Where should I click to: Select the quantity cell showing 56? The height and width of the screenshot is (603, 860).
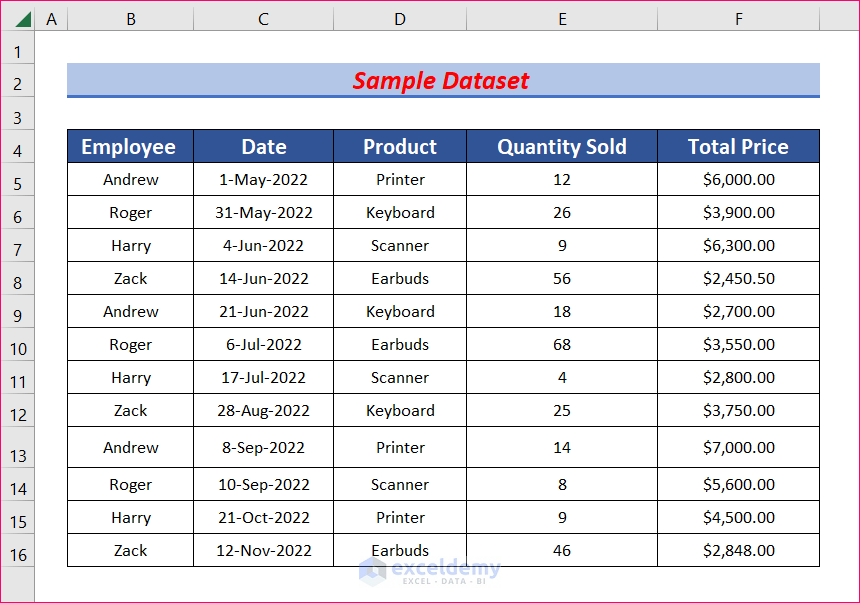(x=562, y=278)
